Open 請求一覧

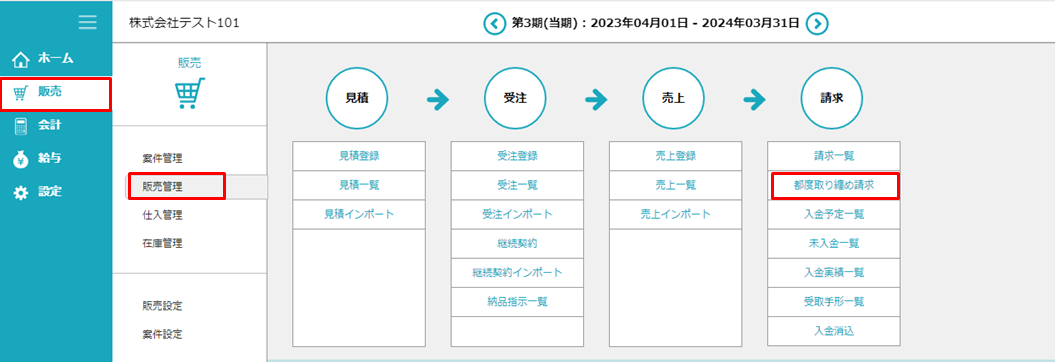834,156
